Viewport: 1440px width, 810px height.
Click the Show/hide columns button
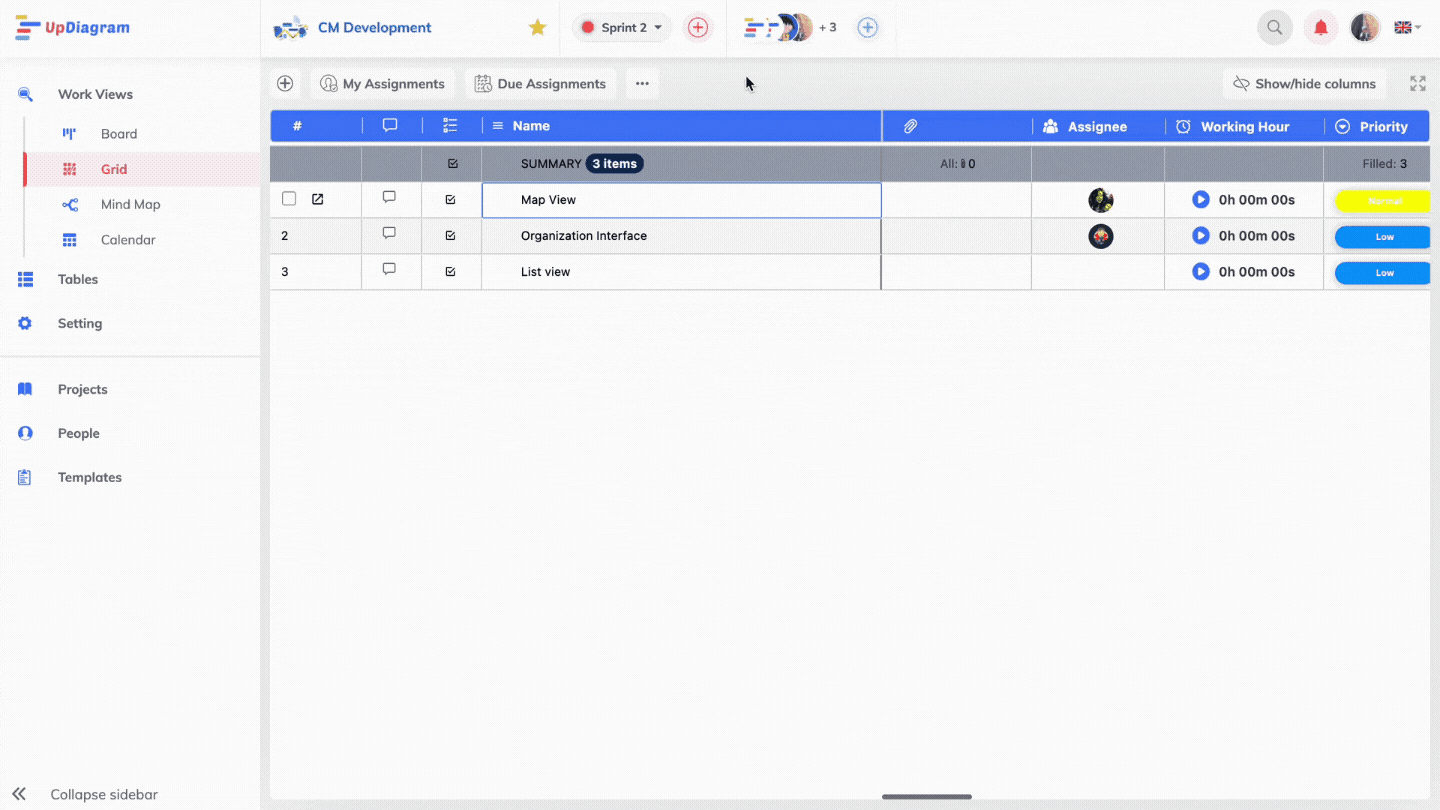(1304, 84)
